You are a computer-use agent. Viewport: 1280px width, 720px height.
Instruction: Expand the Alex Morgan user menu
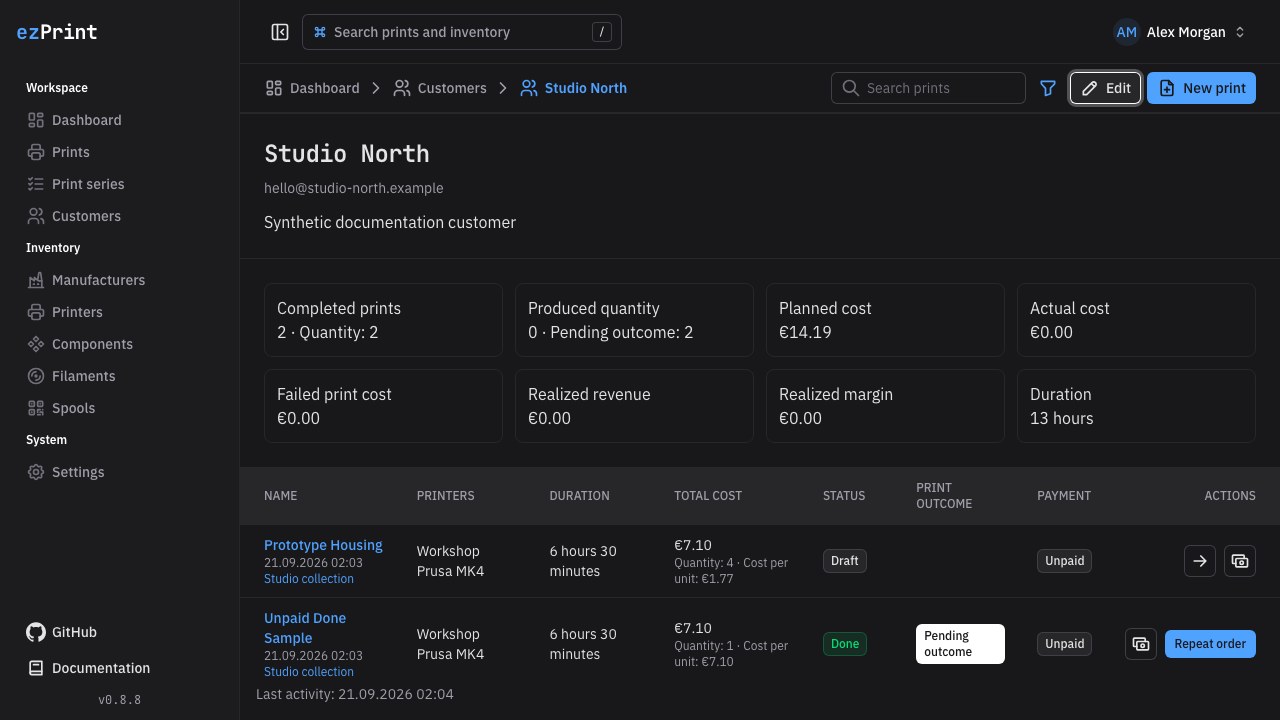click(x=1181, y=32)
